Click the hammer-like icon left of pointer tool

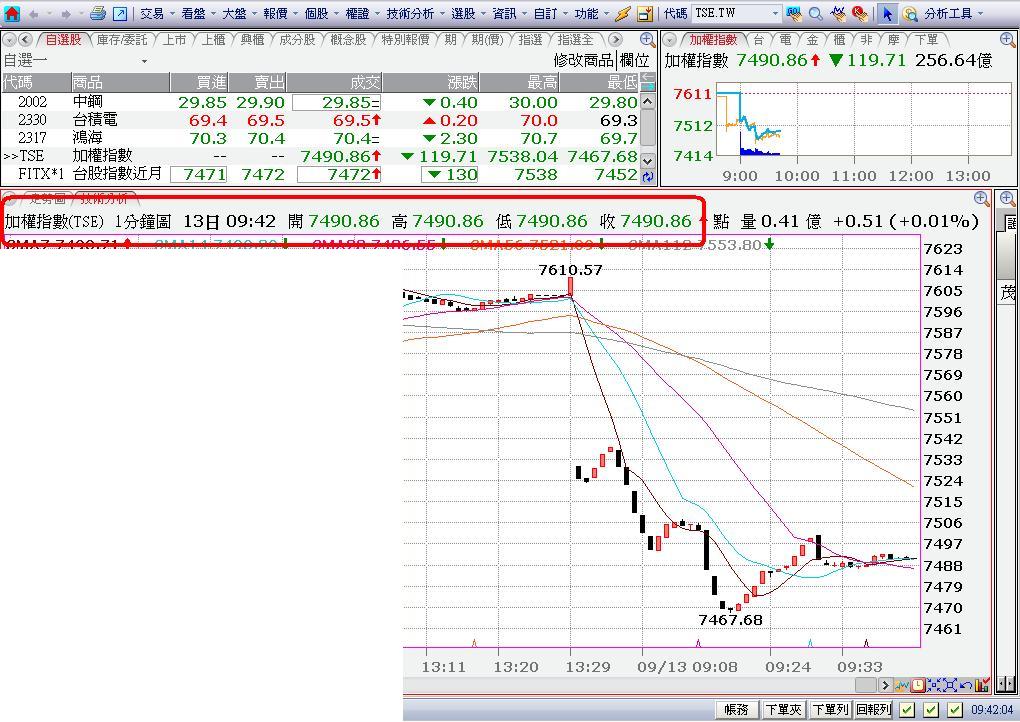tap(860, 13)
